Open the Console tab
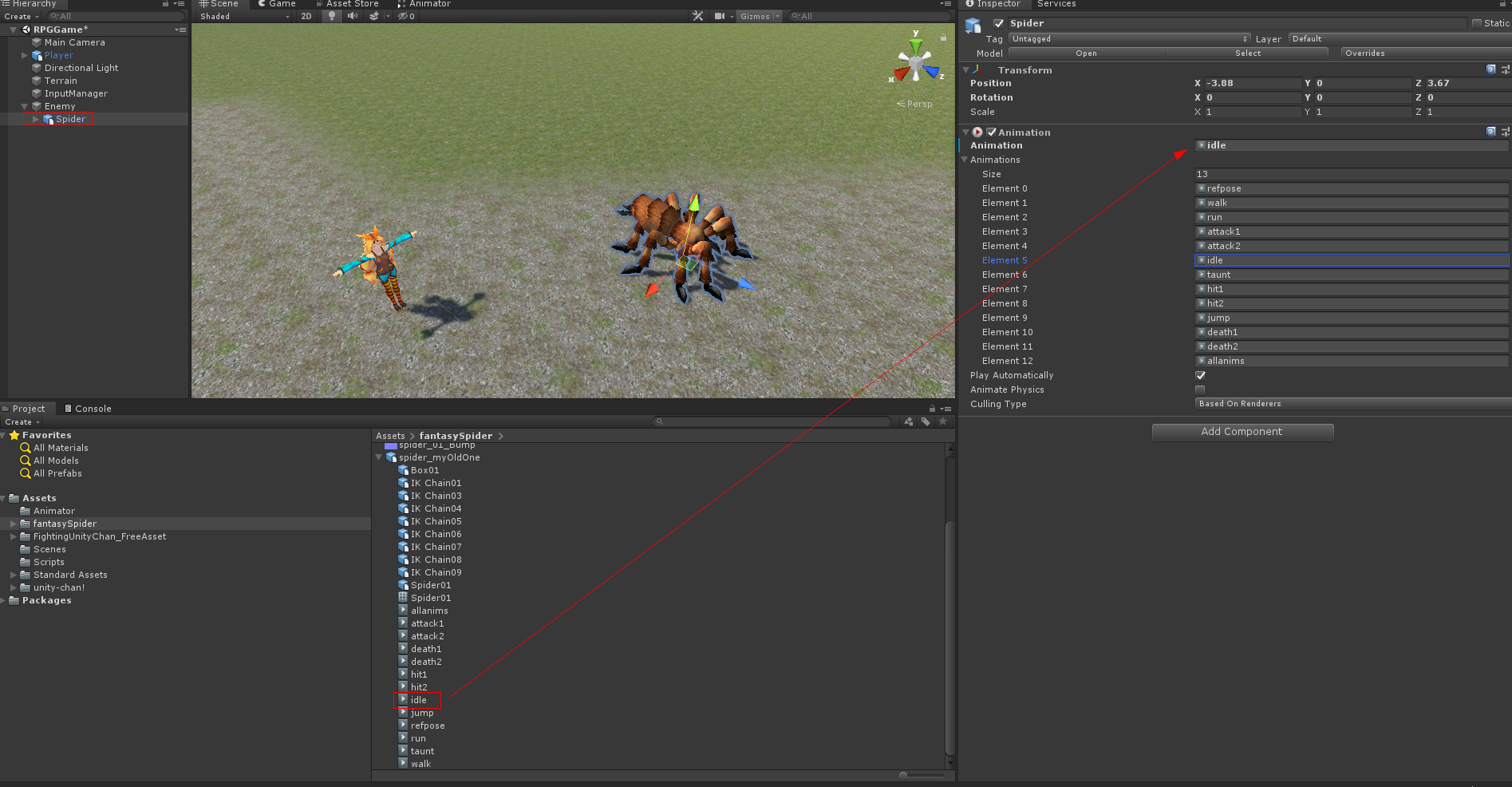Image resolution: width=1512 pixels, height=787 pixels. tap(88, 409)
